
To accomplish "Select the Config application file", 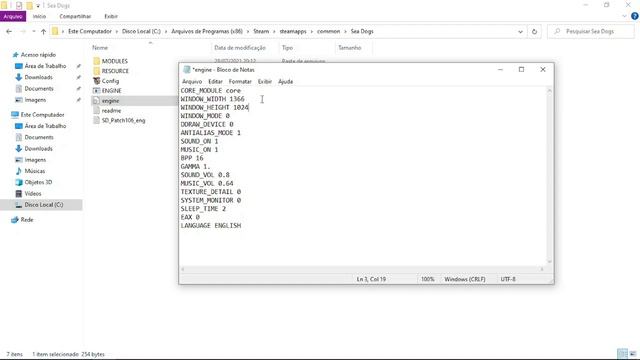I will [110, 81].
